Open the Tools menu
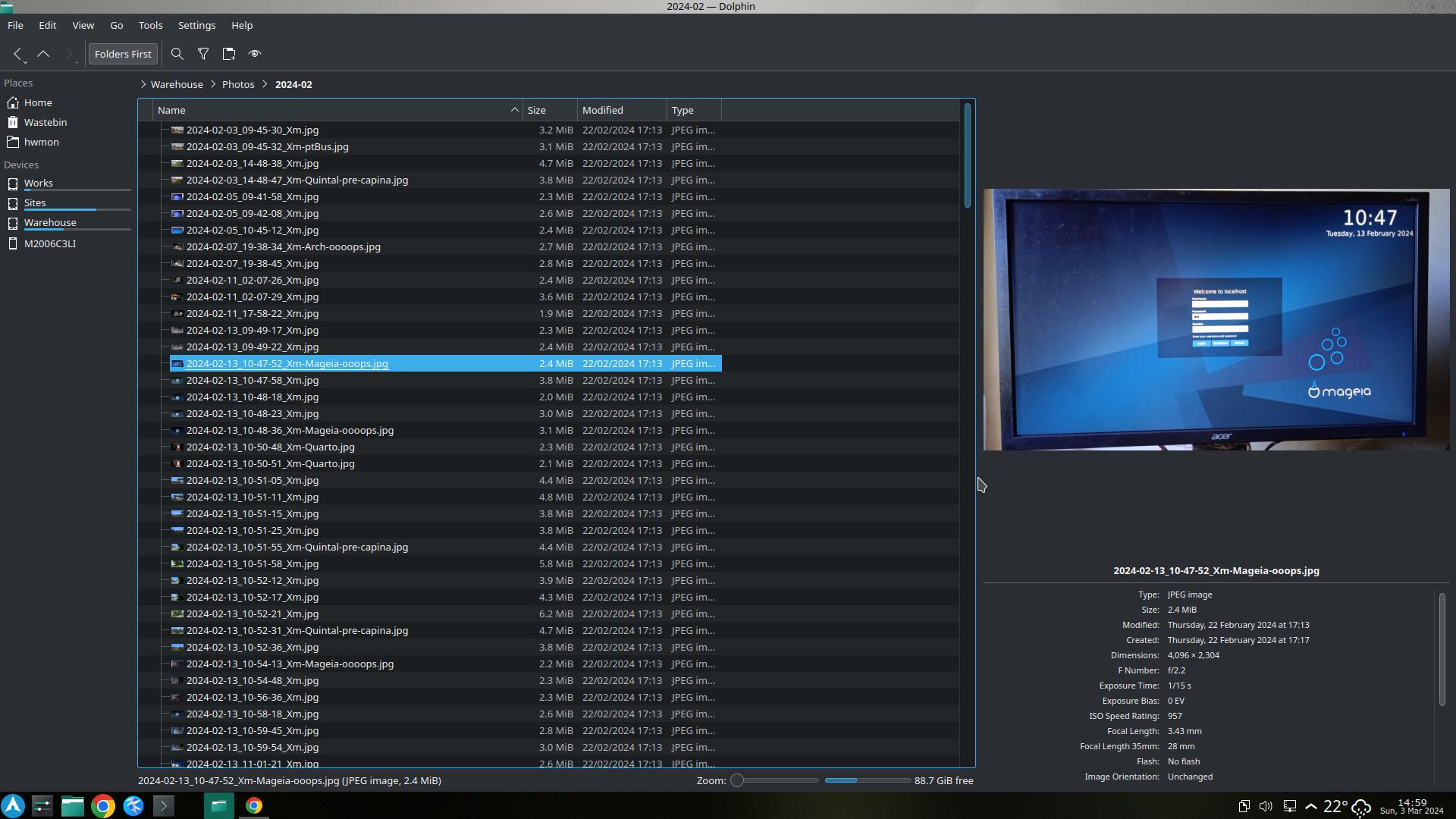Screen dimensions: 1456x819 (x=150, y=25)
